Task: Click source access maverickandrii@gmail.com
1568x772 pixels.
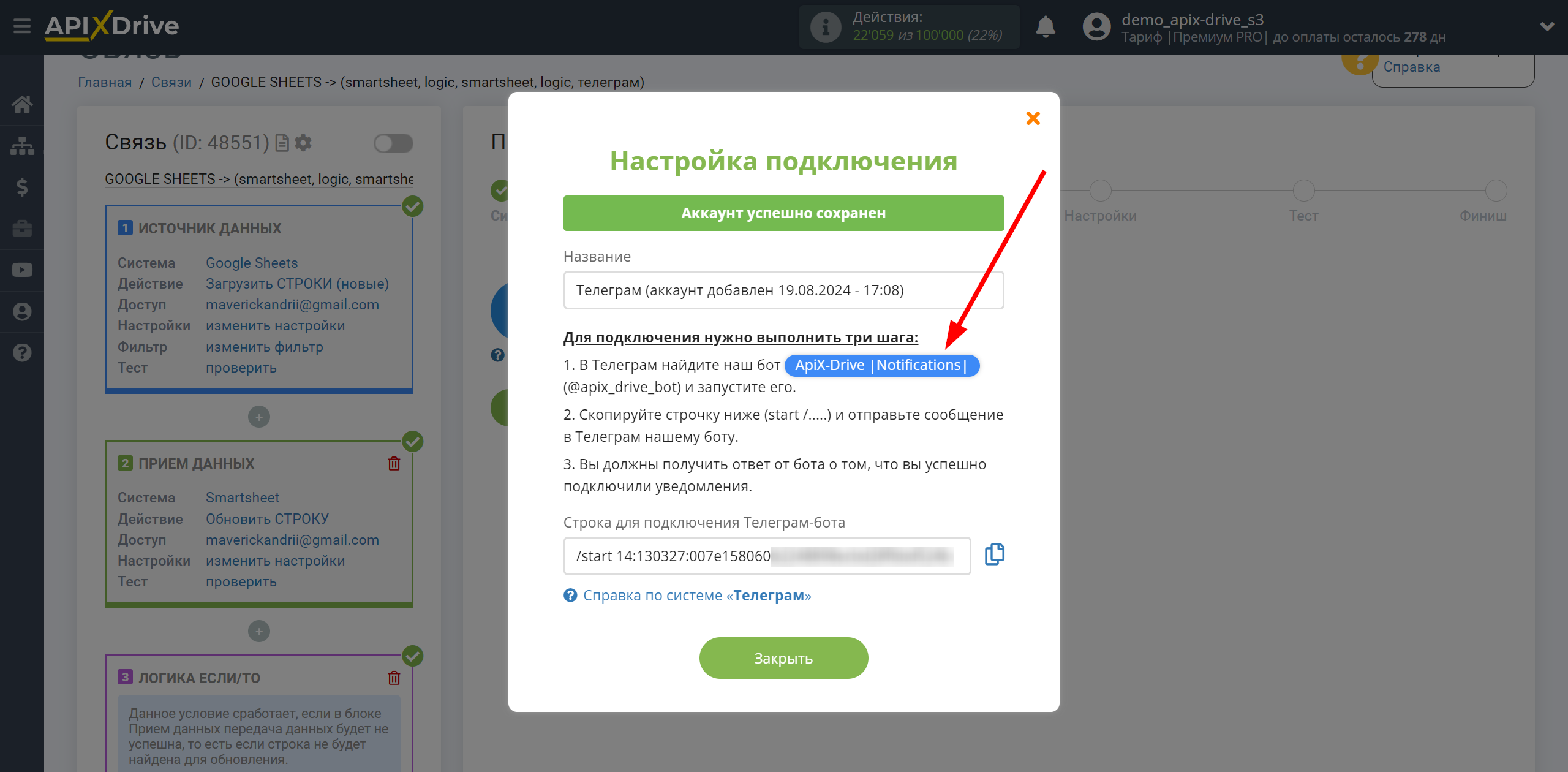Action: tap(292, 305)
